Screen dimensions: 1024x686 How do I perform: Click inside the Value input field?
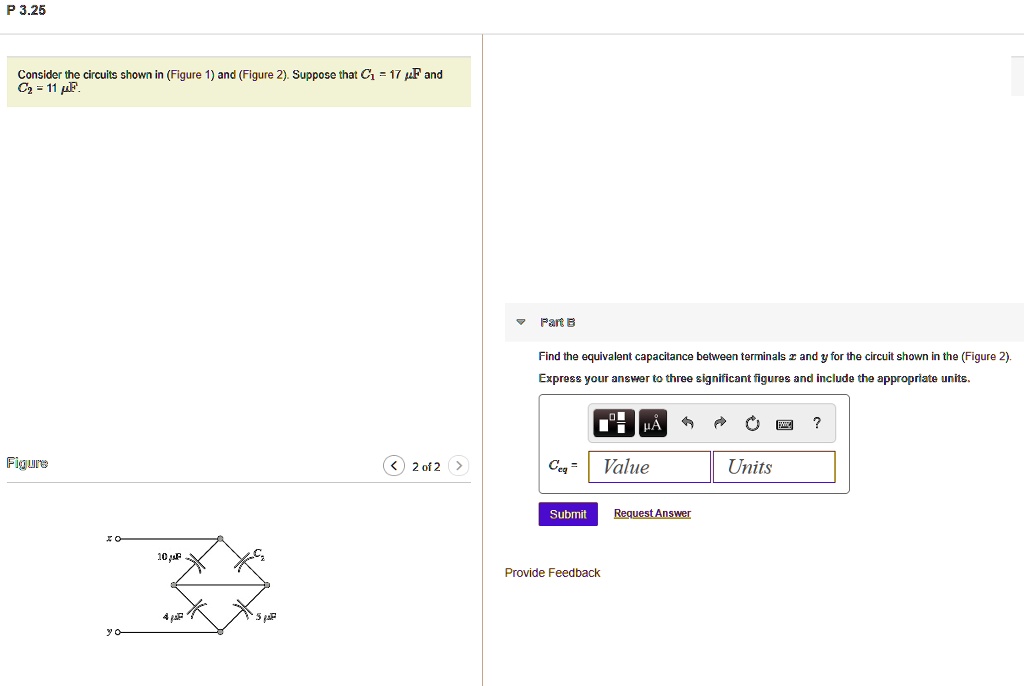pos(648,466)
